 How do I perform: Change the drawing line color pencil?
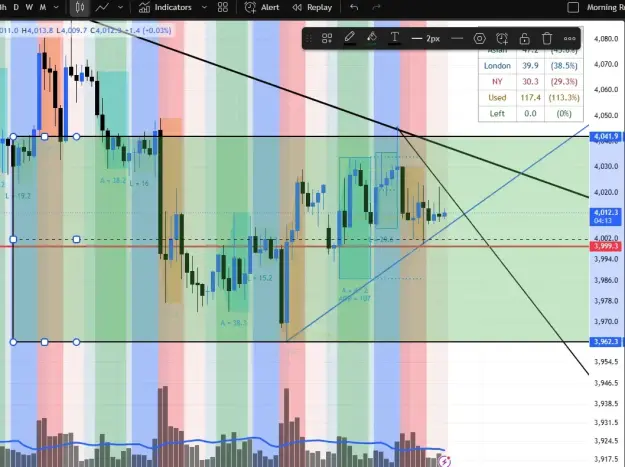[x=350, y=38]
